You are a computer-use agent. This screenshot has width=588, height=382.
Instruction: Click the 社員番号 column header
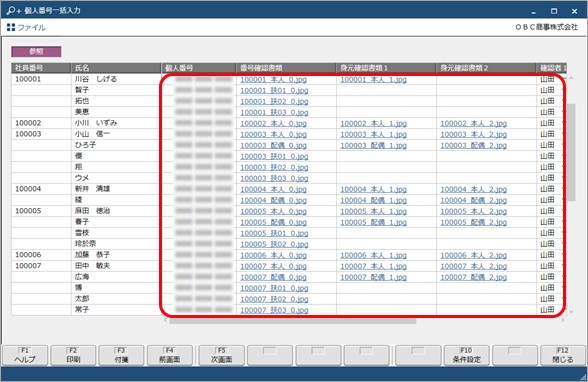[41, 68]
